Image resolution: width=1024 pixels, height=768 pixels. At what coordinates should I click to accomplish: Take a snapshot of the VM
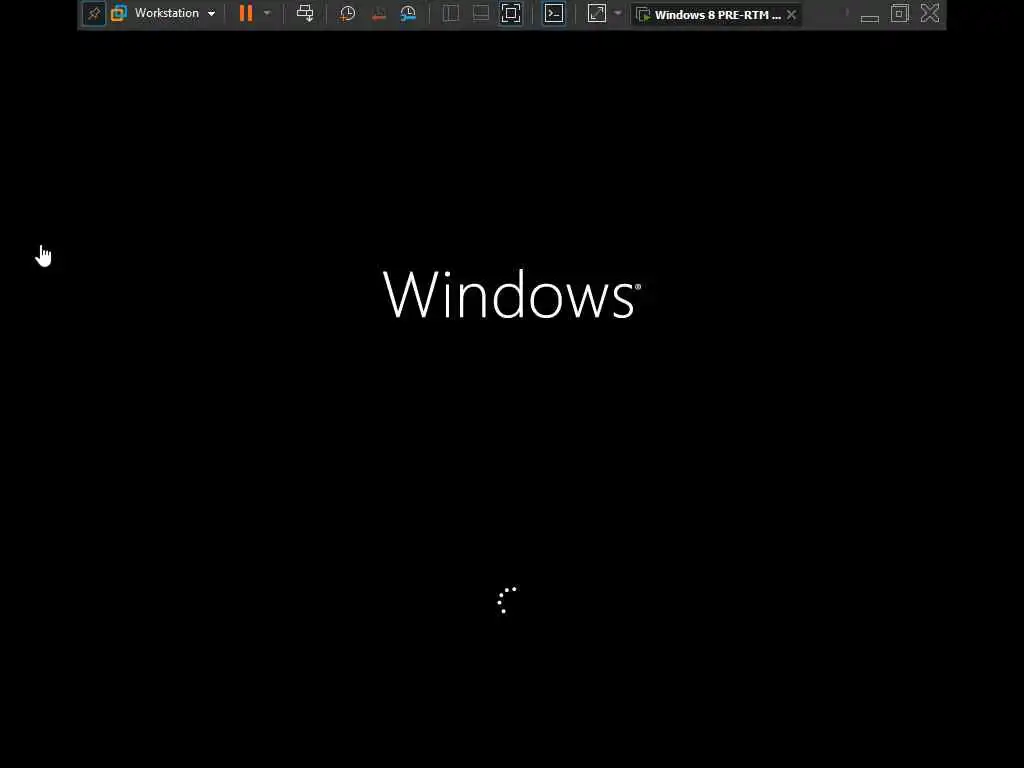tap(347, 14)
